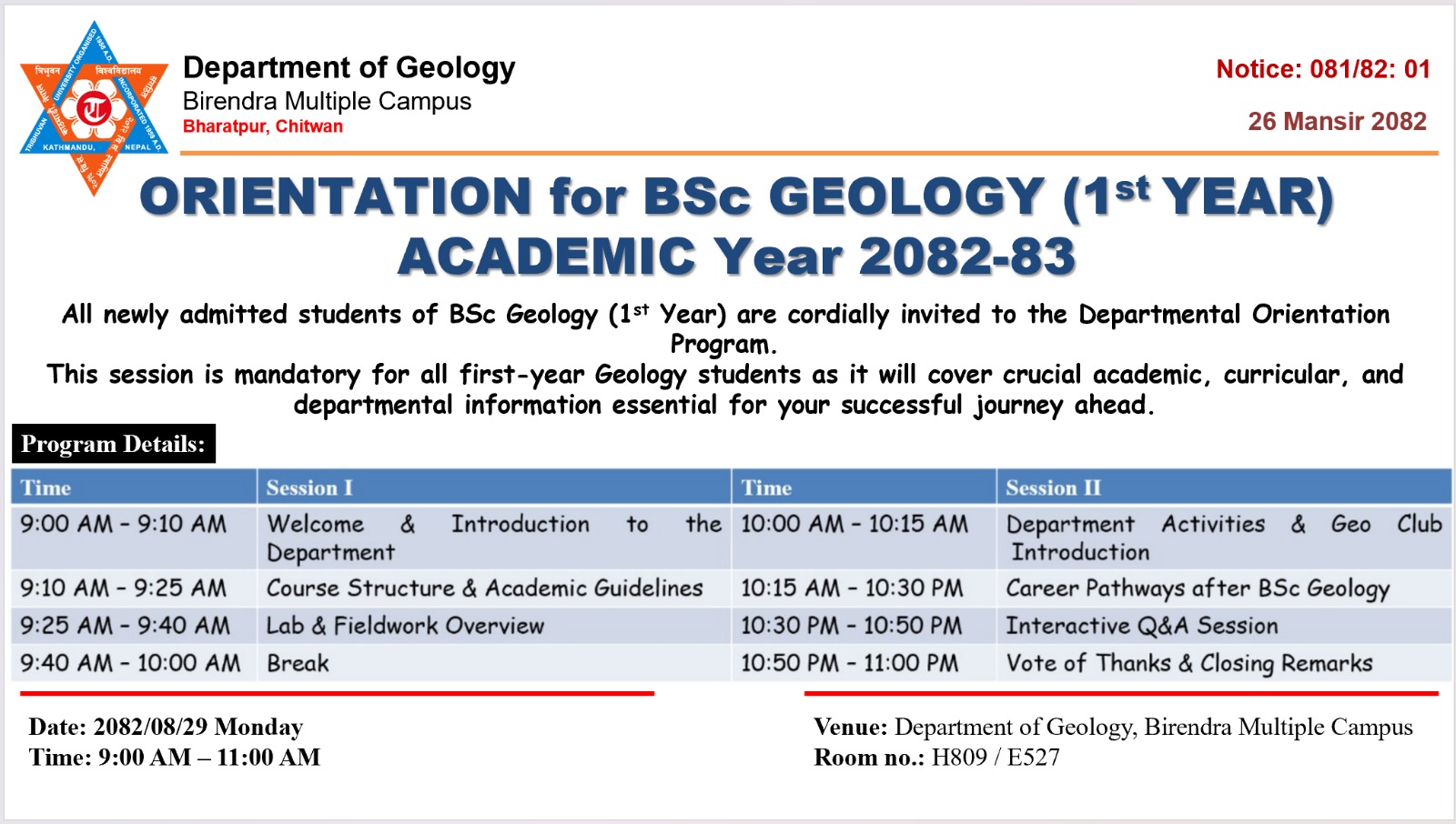The height and width of the screenshot is (824, 1456).
Task: Click the 'ACADEMIC Year 2082-83' title line
Action: (x=736, y=256)
